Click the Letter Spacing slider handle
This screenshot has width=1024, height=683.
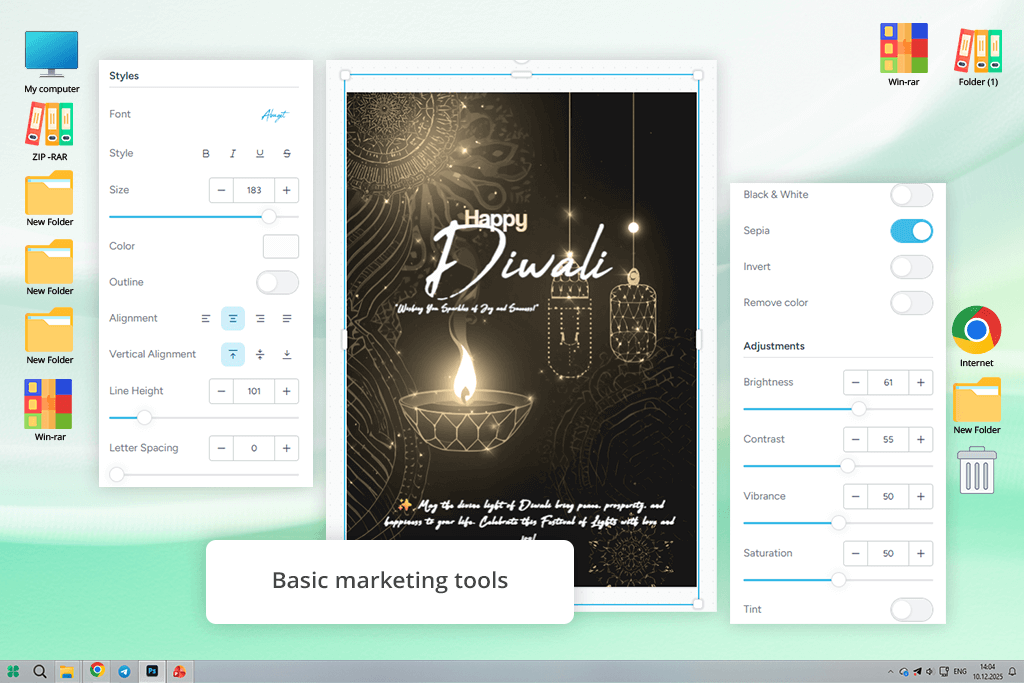(x=117, y=475)
